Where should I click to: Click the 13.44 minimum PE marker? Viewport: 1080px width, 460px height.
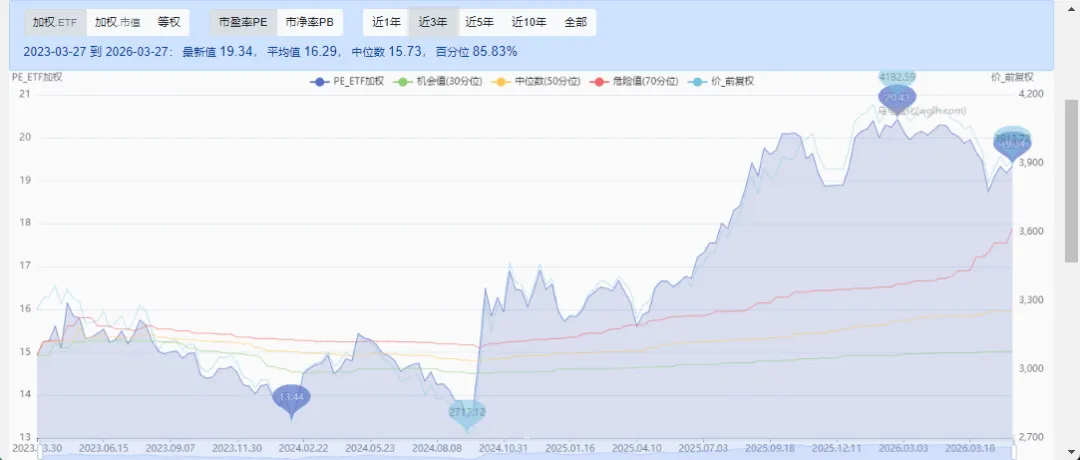coord(291,397)
